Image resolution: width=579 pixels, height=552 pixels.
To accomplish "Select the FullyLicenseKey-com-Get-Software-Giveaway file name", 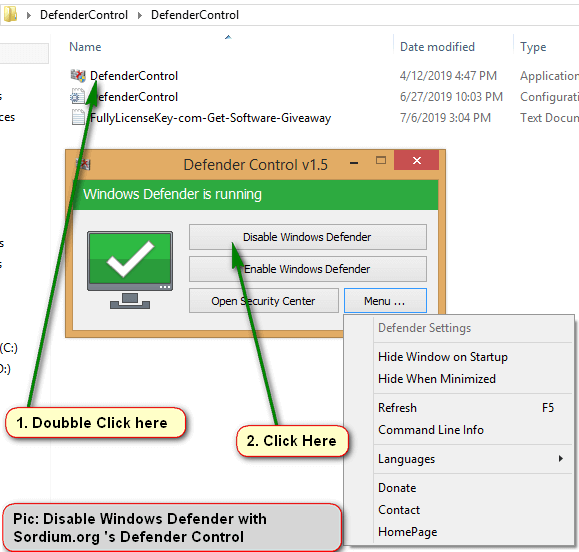I will tap(210, 118).
